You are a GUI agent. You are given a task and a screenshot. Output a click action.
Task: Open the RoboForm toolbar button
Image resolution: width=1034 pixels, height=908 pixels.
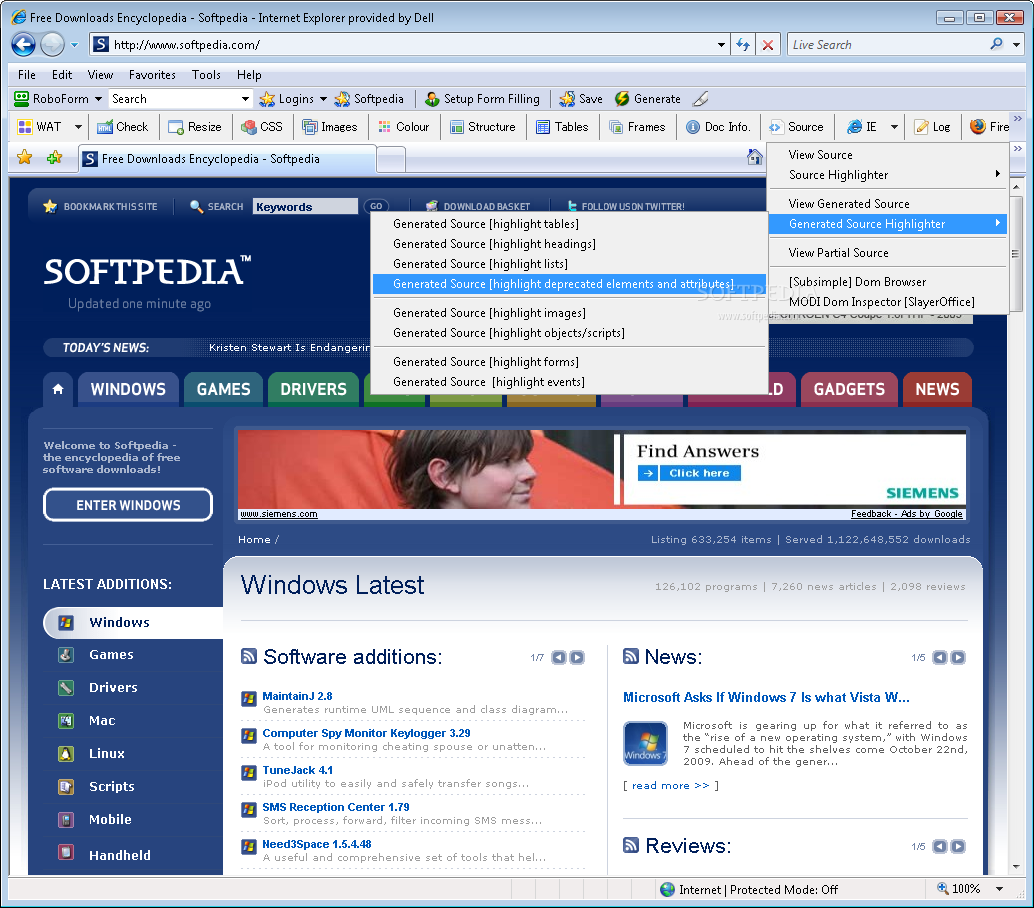click(51, 99)
